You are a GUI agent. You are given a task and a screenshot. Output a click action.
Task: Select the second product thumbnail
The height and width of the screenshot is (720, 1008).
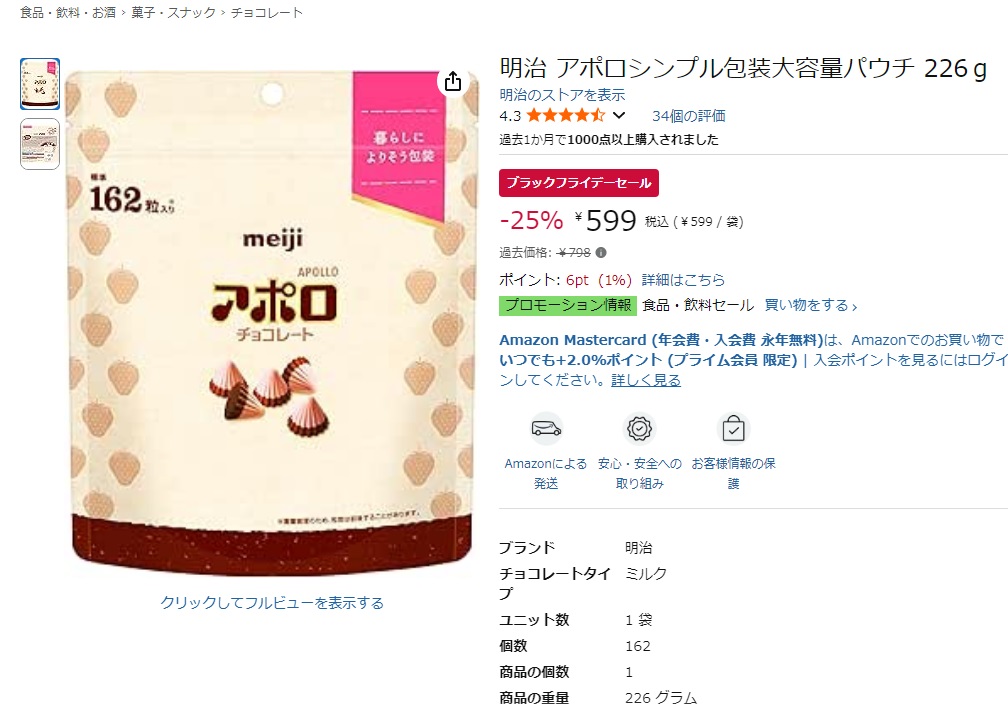click(40, 144)
